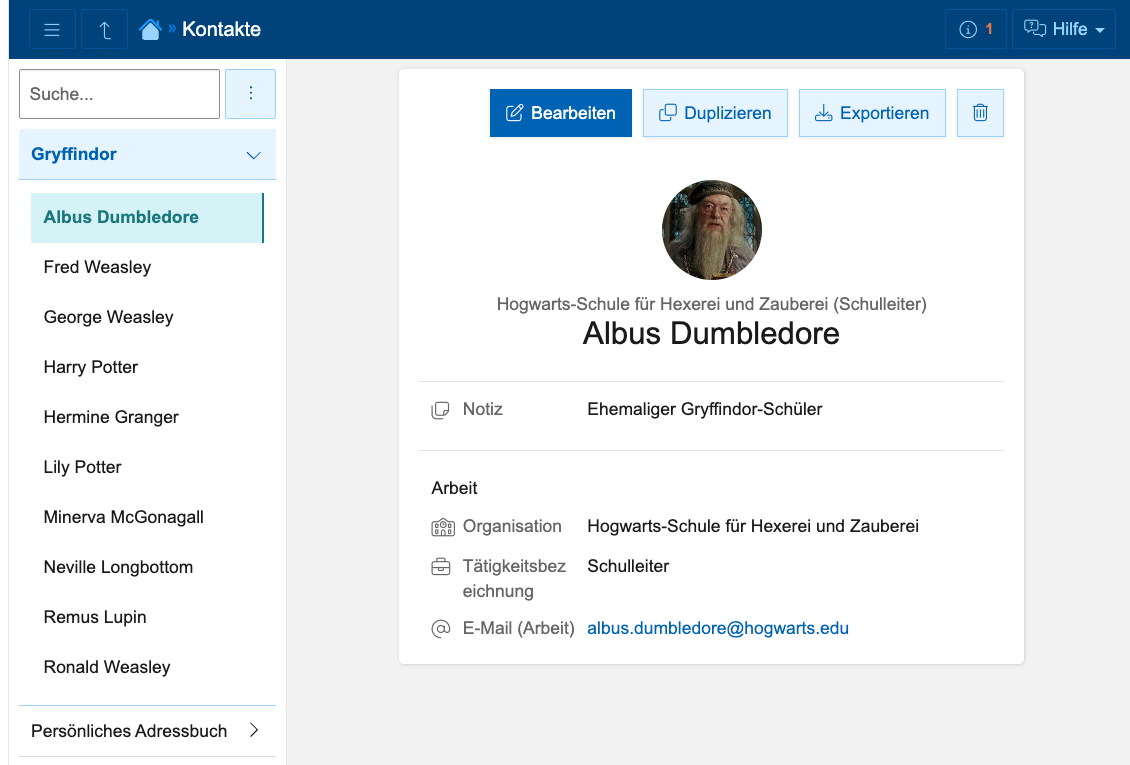The width and height of the screenshot is (1130, 765).
Task: Open the hamburger navigation menu
Action: 52,30
